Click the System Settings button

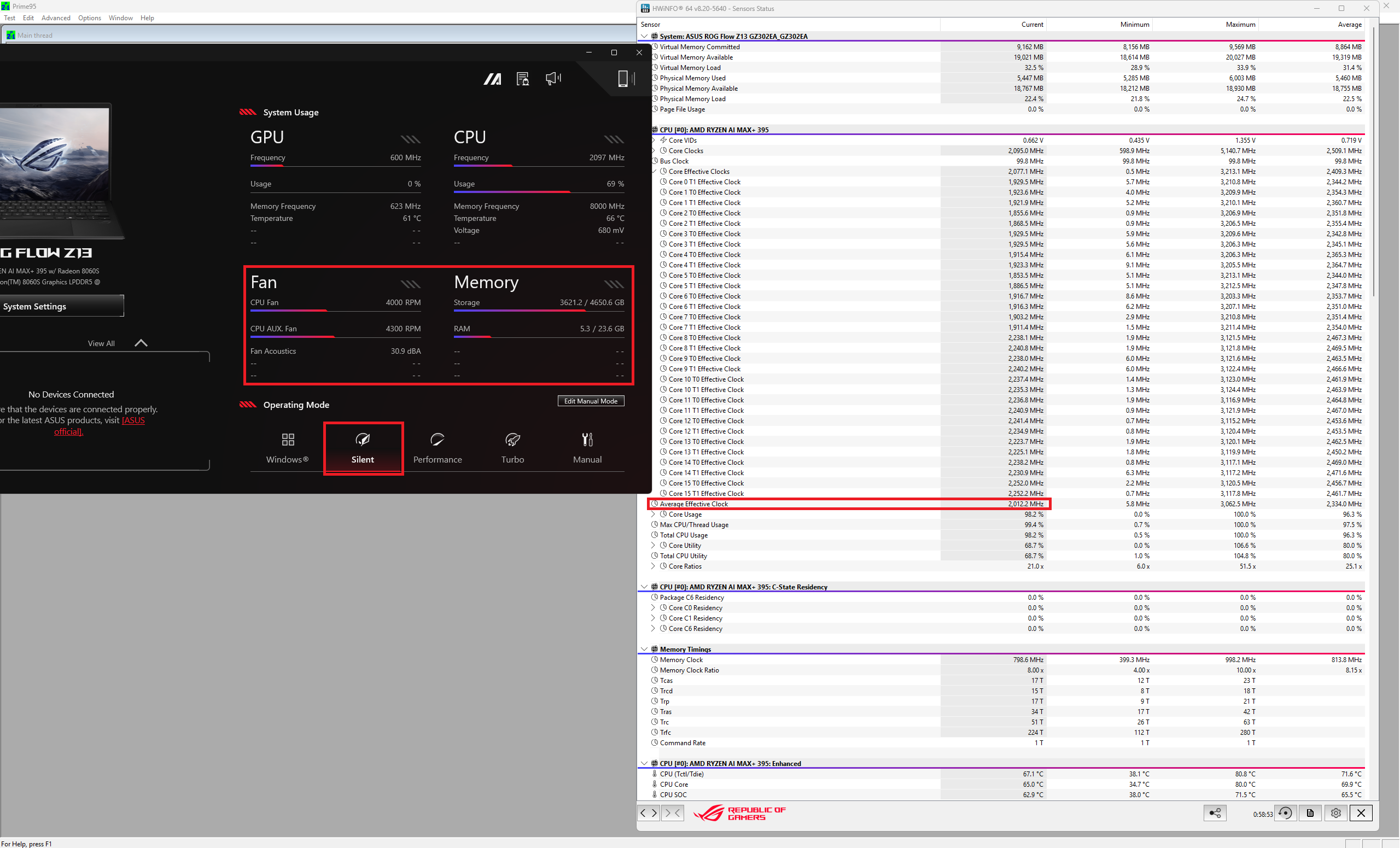[61, 306]
